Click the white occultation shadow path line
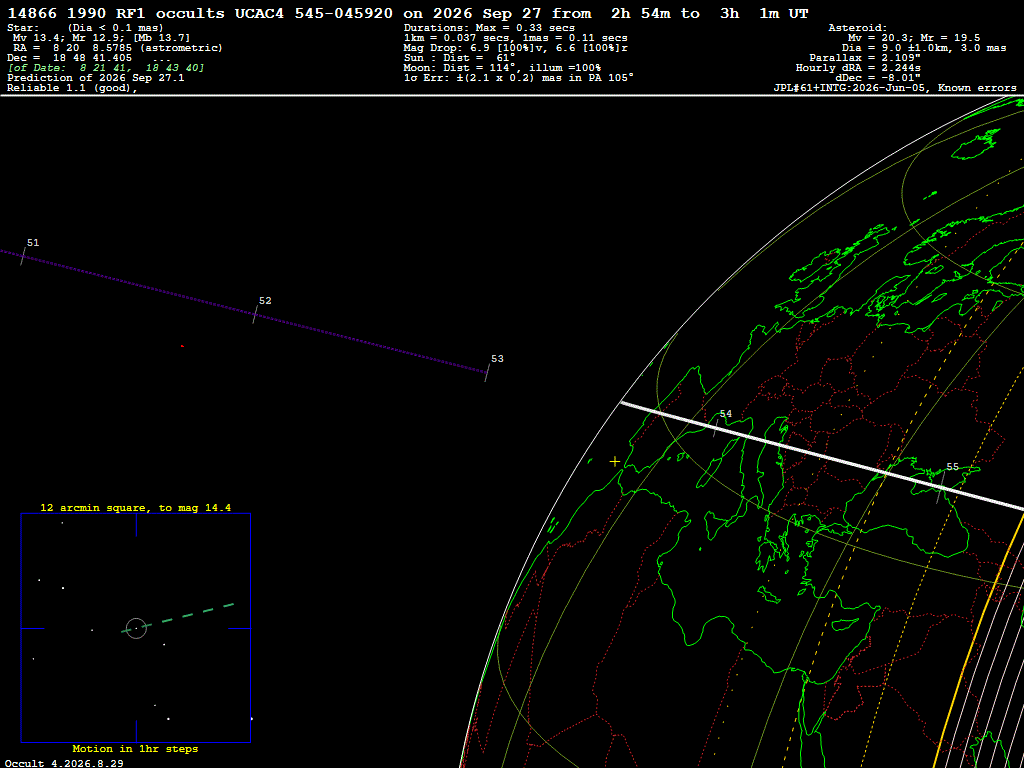The height and width of the screenshot is (768, 1024). [x=822, y=455]
